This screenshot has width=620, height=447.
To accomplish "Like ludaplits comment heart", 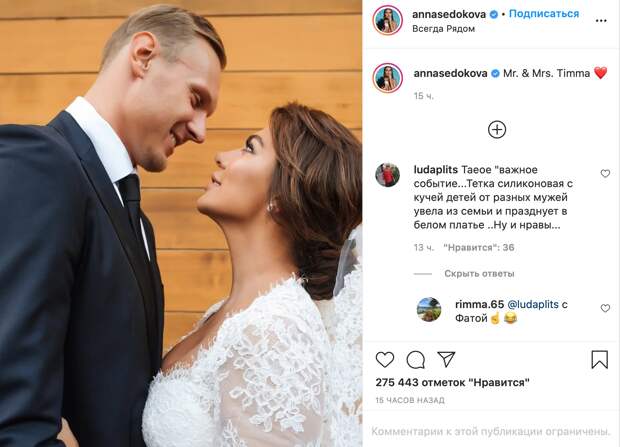I will (x=605, y=173).
